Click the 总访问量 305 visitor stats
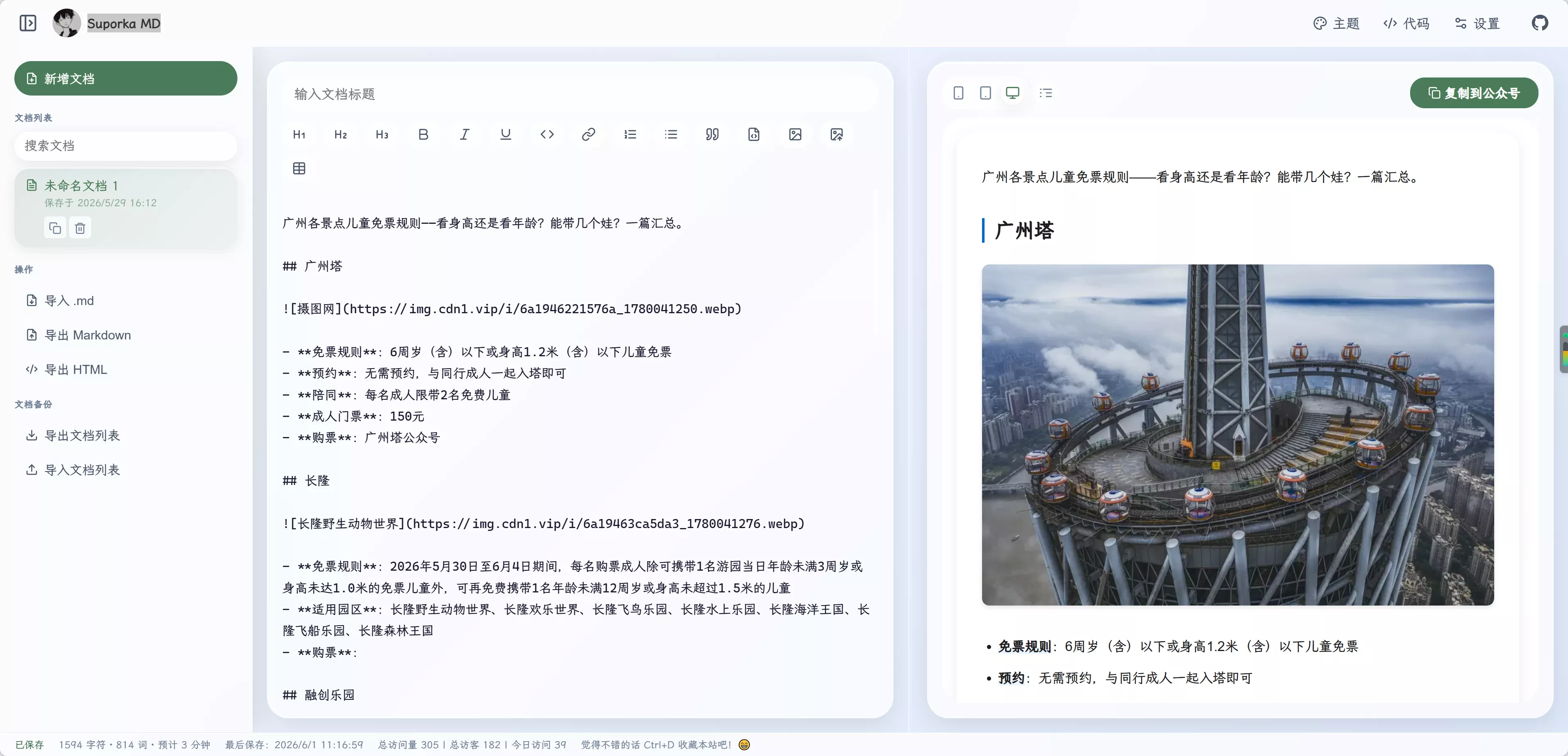Image resolution: width=1568 pixels, height=756 pixels. point(408,745)
